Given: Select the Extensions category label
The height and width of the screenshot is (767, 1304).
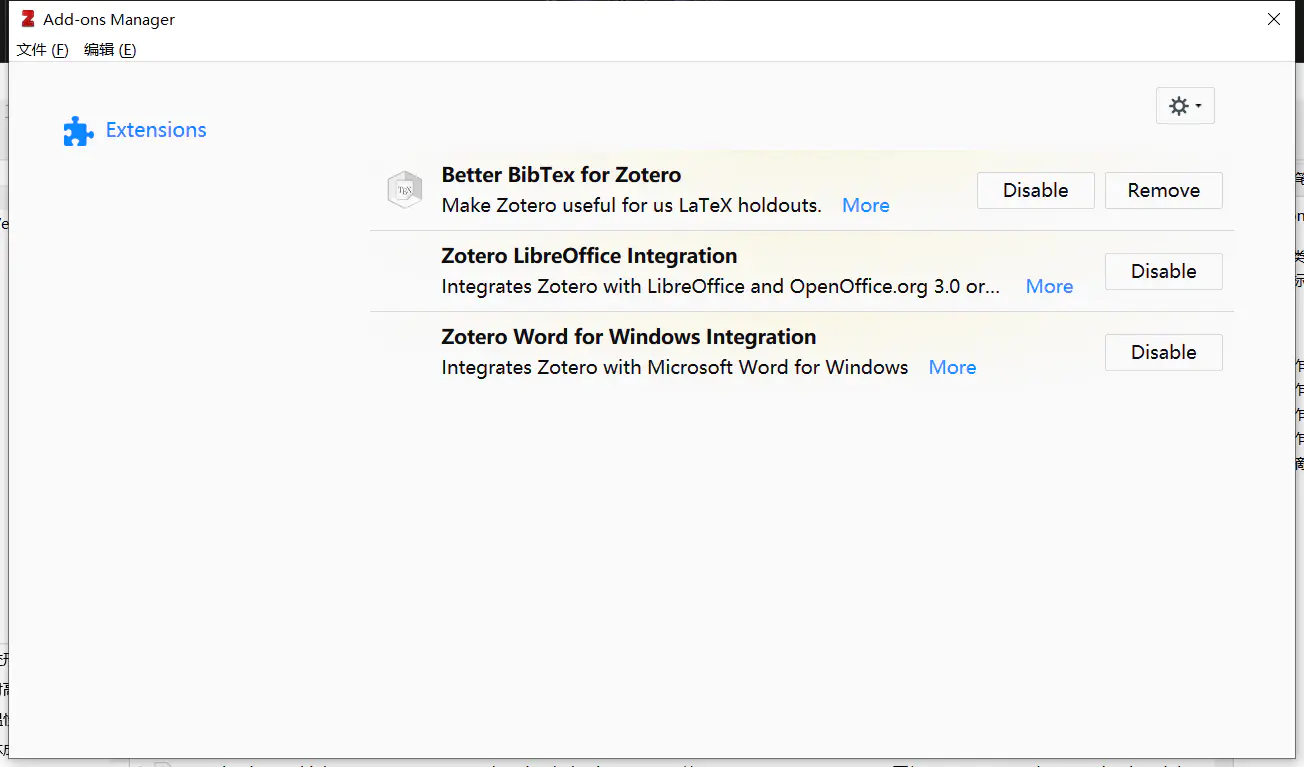Looking at the screenshot, I should click(x=156, y=130).
